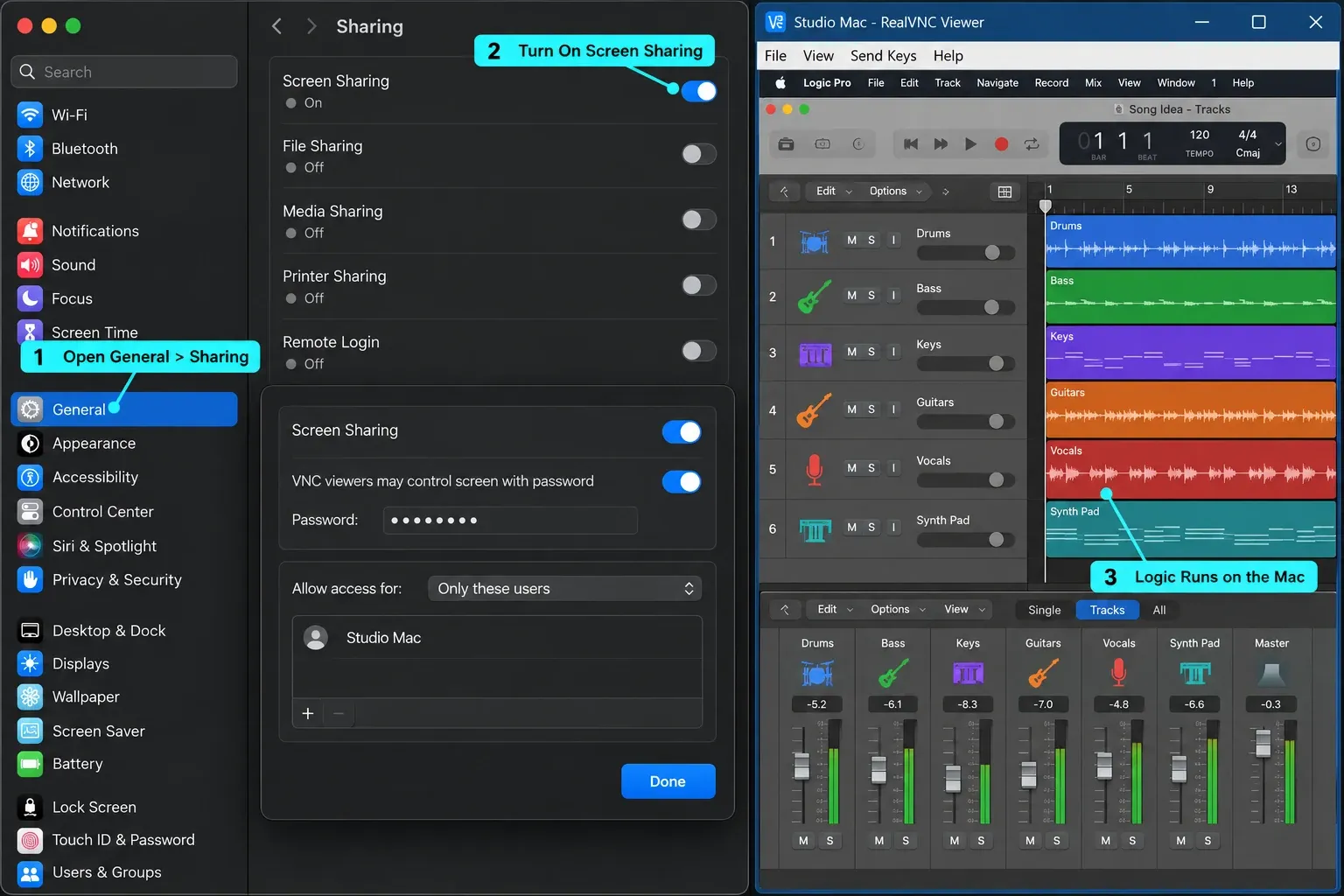Open the tracks area Options dropdown
Screen dimensions: 1344x896
(895, 192)
